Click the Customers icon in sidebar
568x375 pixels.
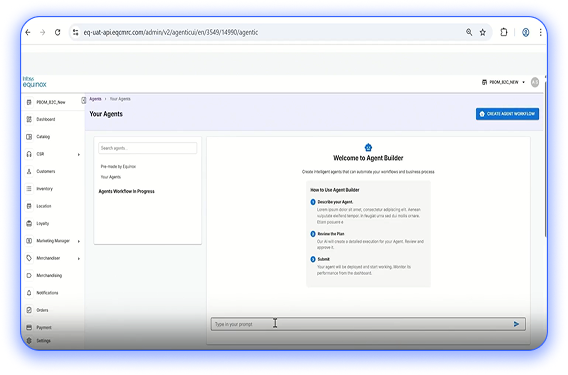[x=29, y=171]
